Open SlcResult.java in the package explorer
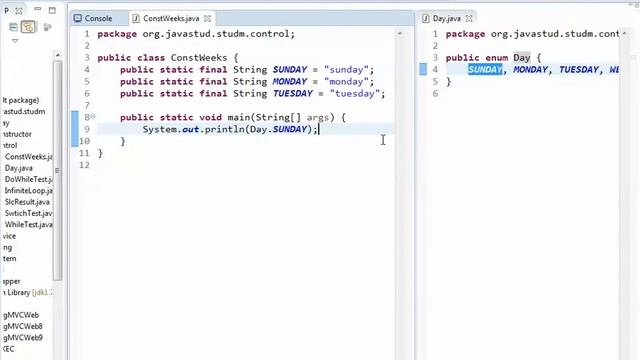The image size is (640, 360). coord(27,202)
